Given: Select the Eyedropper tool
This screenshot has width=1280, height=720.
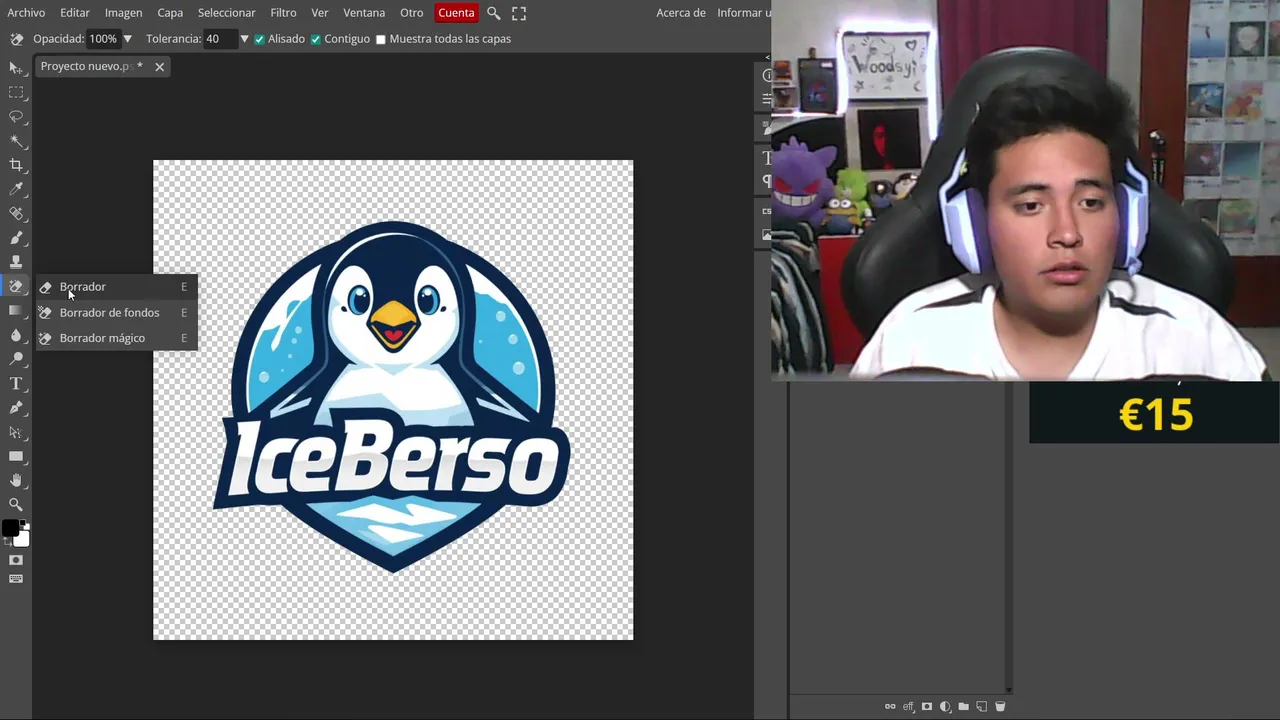Looking at the screenshot, I should [16, 189].
